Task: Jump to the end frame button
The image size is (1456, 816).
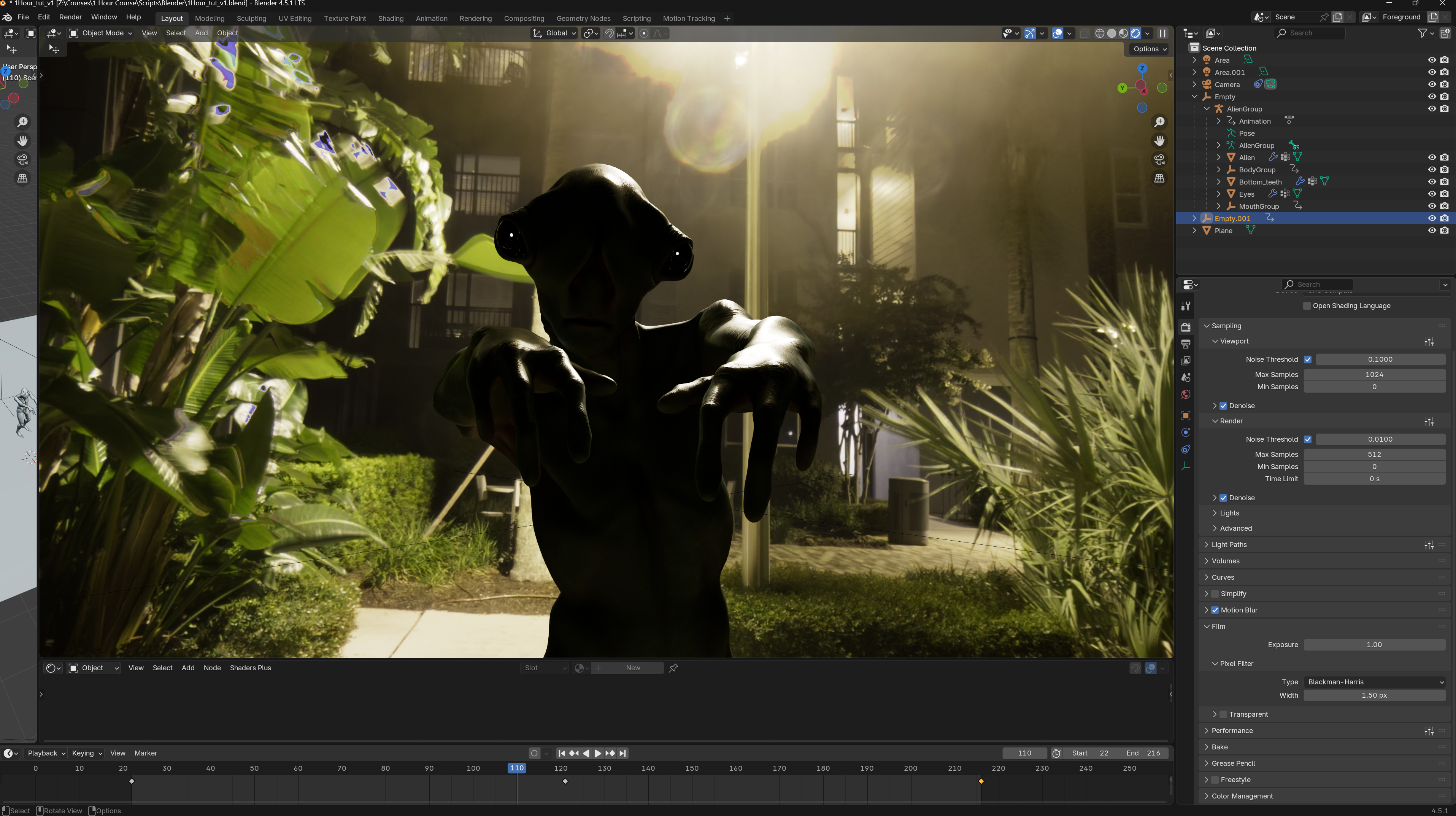Action: click(622, 753)
